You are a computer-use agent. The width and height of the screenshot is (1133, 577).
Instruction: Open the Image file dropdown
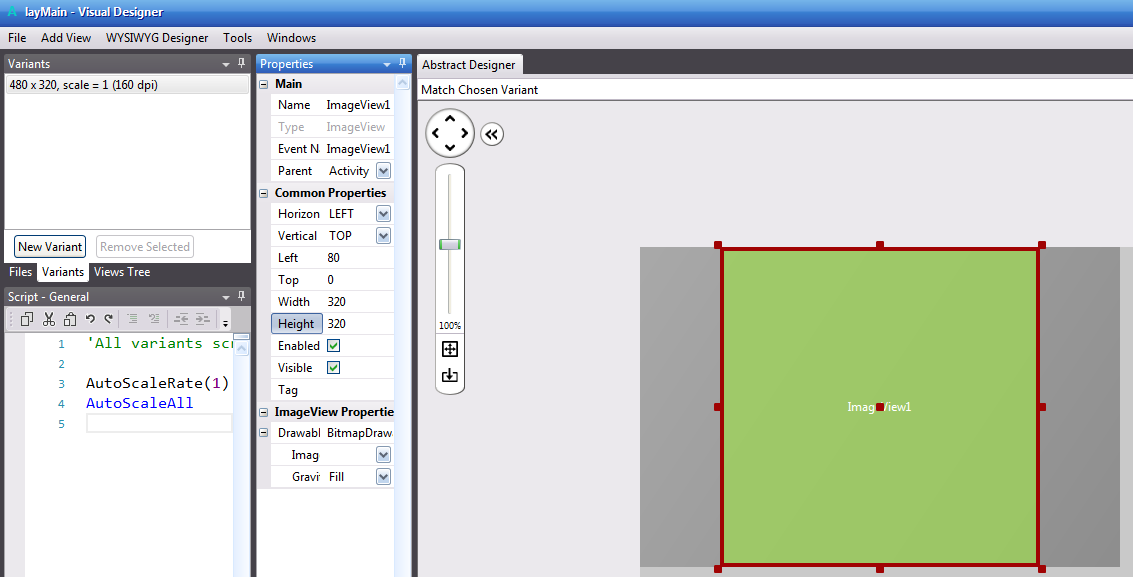(x=384, y=455)
